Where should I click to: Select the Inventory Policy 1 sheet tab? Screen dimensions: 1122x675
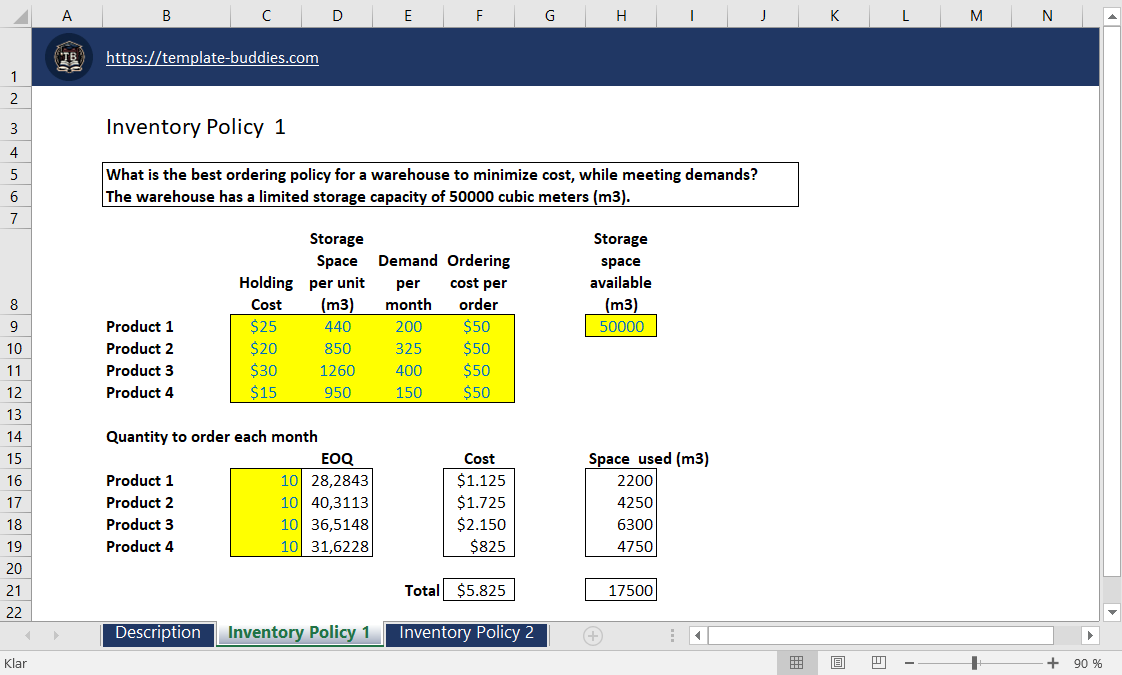[x=299, y=633]
